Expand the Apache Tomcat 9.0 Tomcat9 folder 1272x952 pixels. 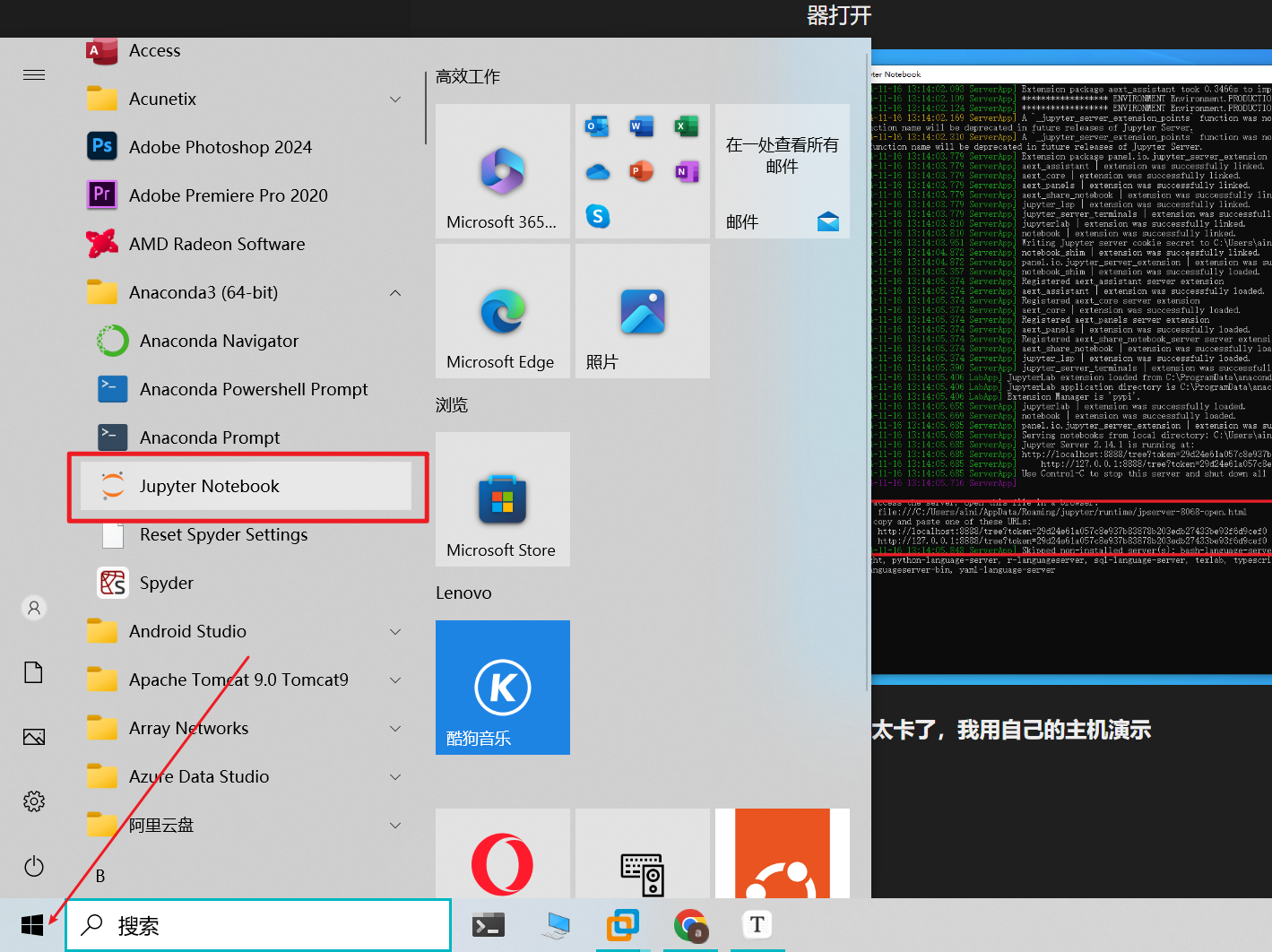tap(395, 679)
